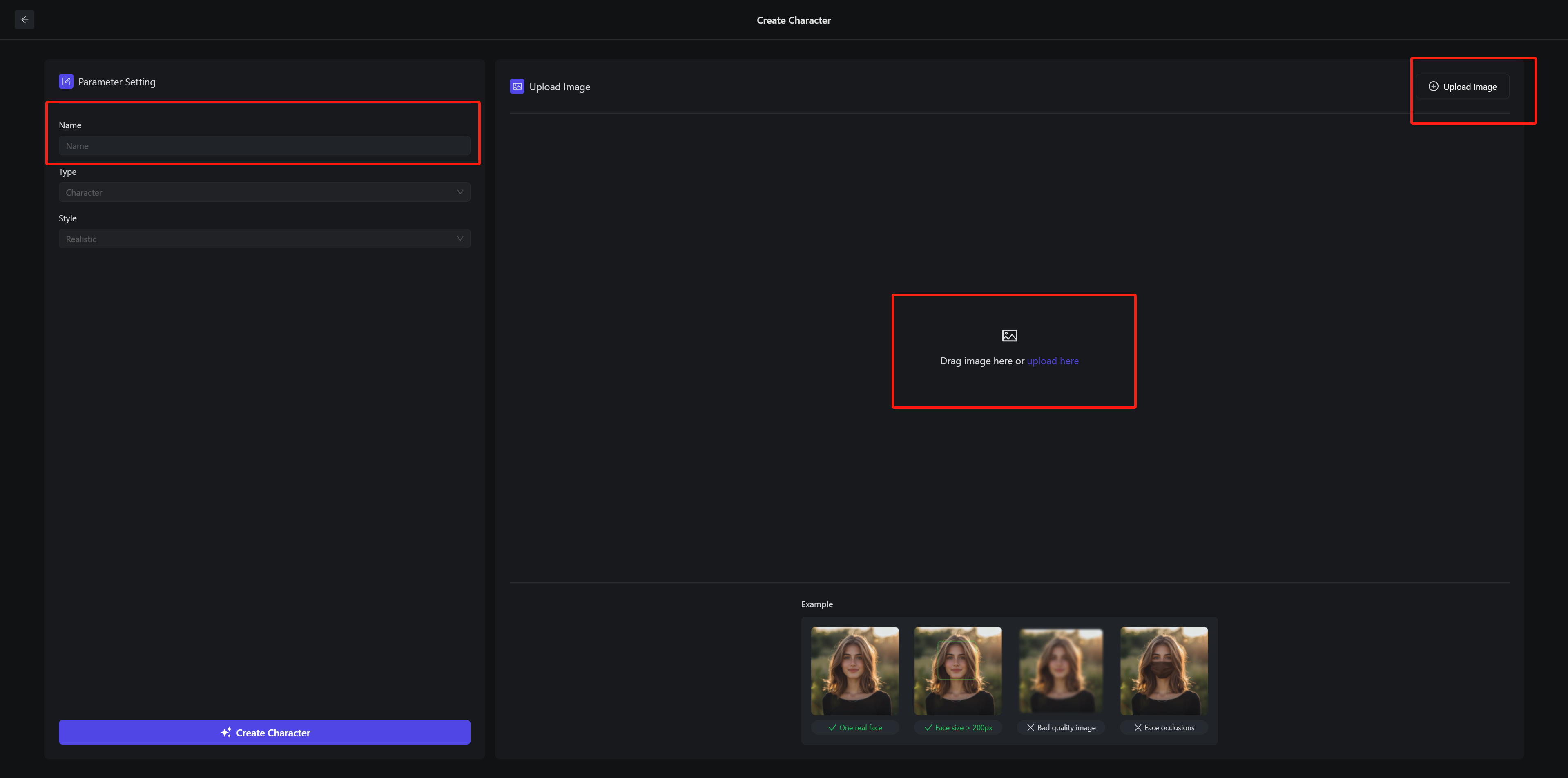Click the Create Character button

(x=264, y=732)
